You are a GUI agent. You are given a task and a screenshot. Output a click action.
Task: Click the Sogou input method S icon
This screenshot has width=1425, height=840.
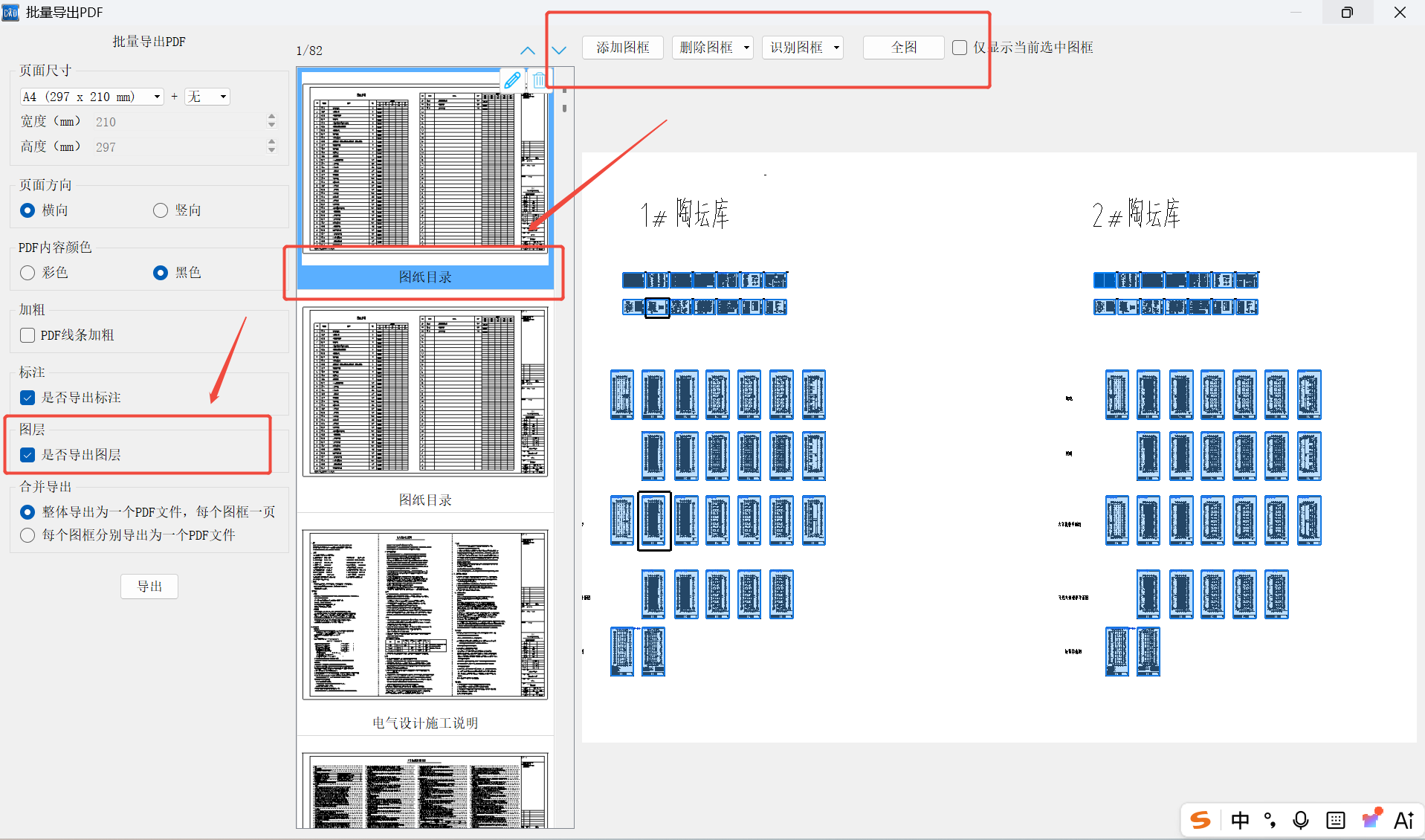tap(1200, 820)
